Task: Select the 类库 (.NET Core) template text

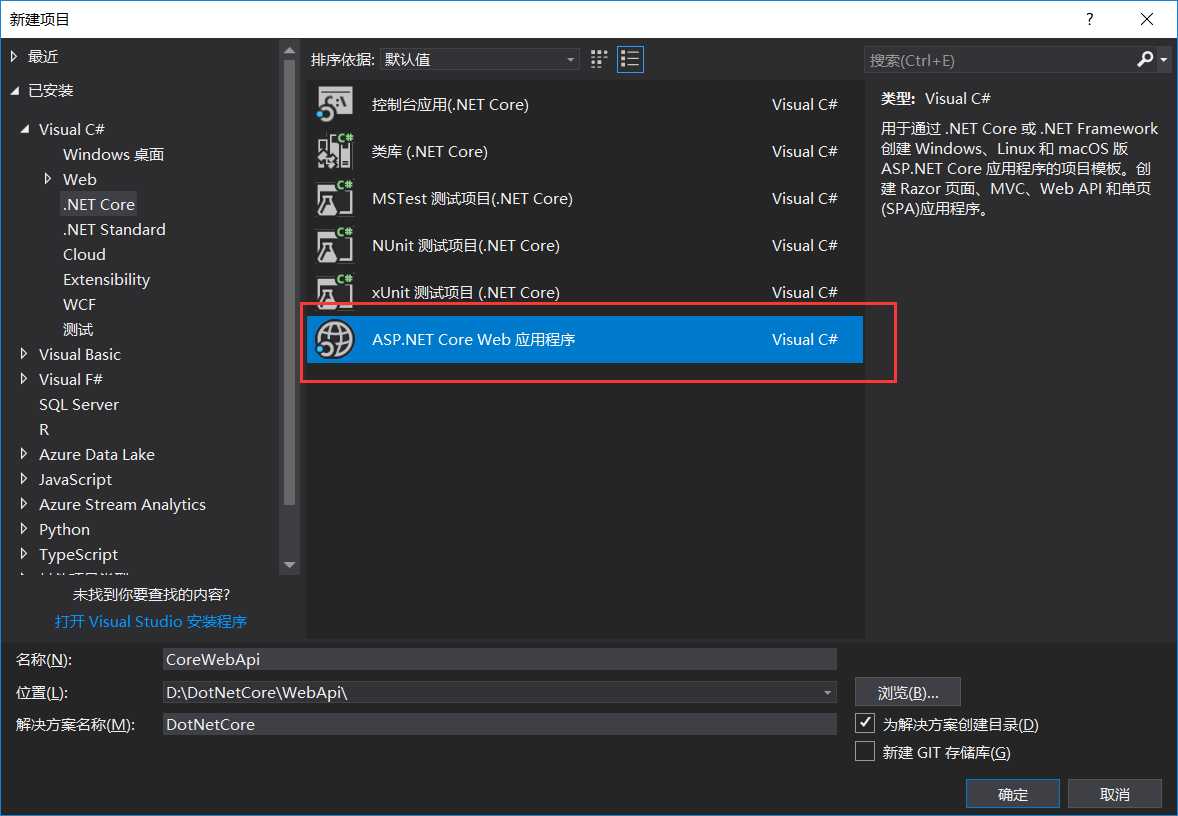Action: click(430, 152)
